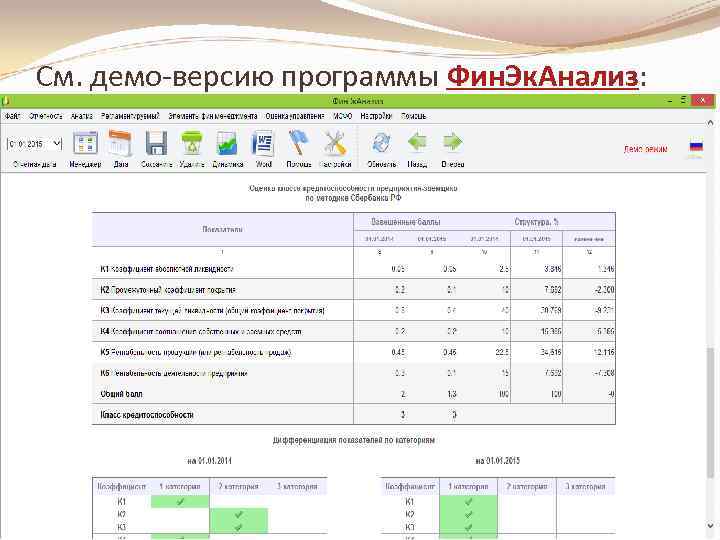Click the Russian flag language icon

coord(696,146)
